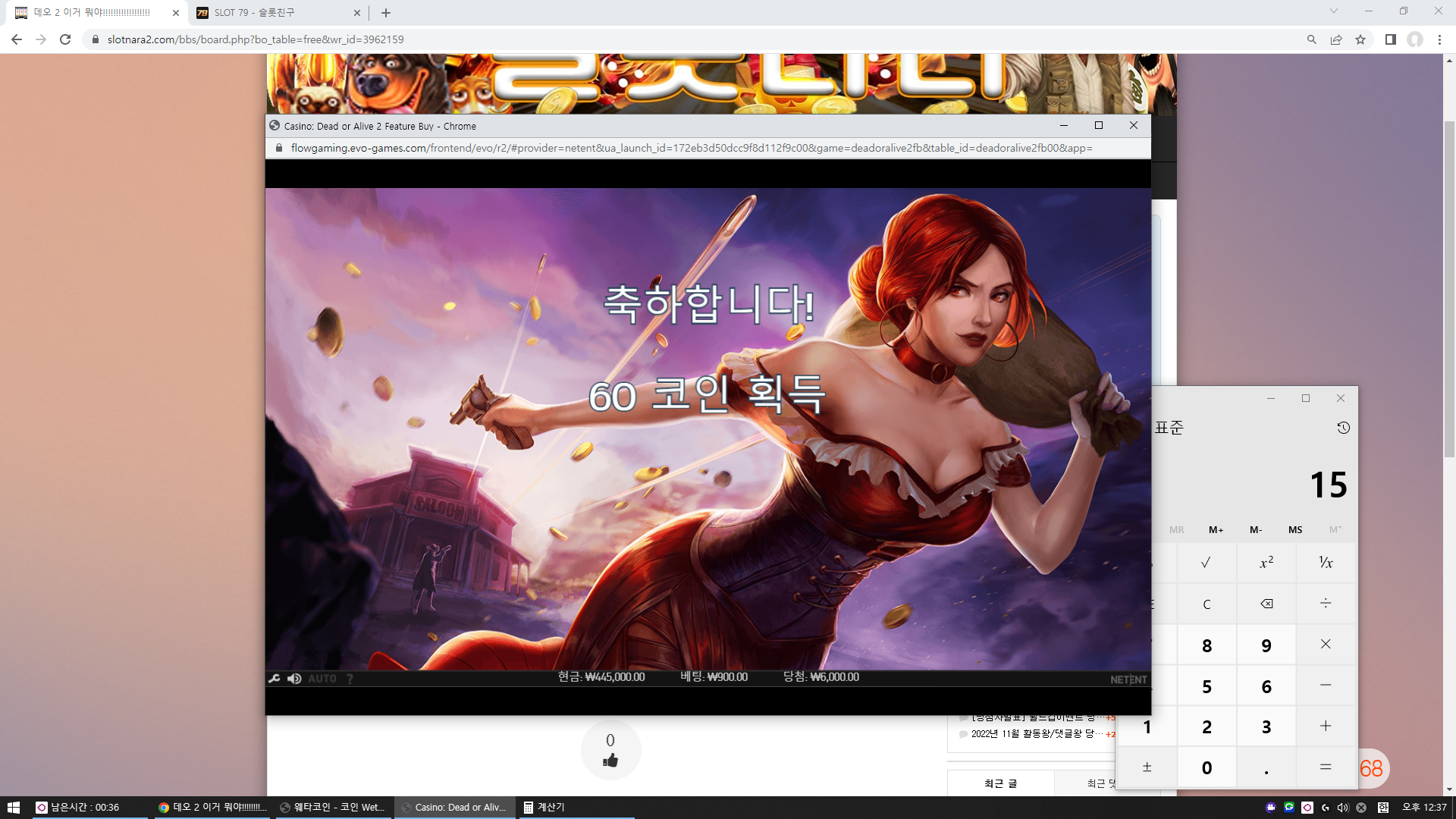Click calculator digit 5
Image resolution: width=1456 pixels, height=819 pixels.
pyautogui.click(x=1207, y=686)
